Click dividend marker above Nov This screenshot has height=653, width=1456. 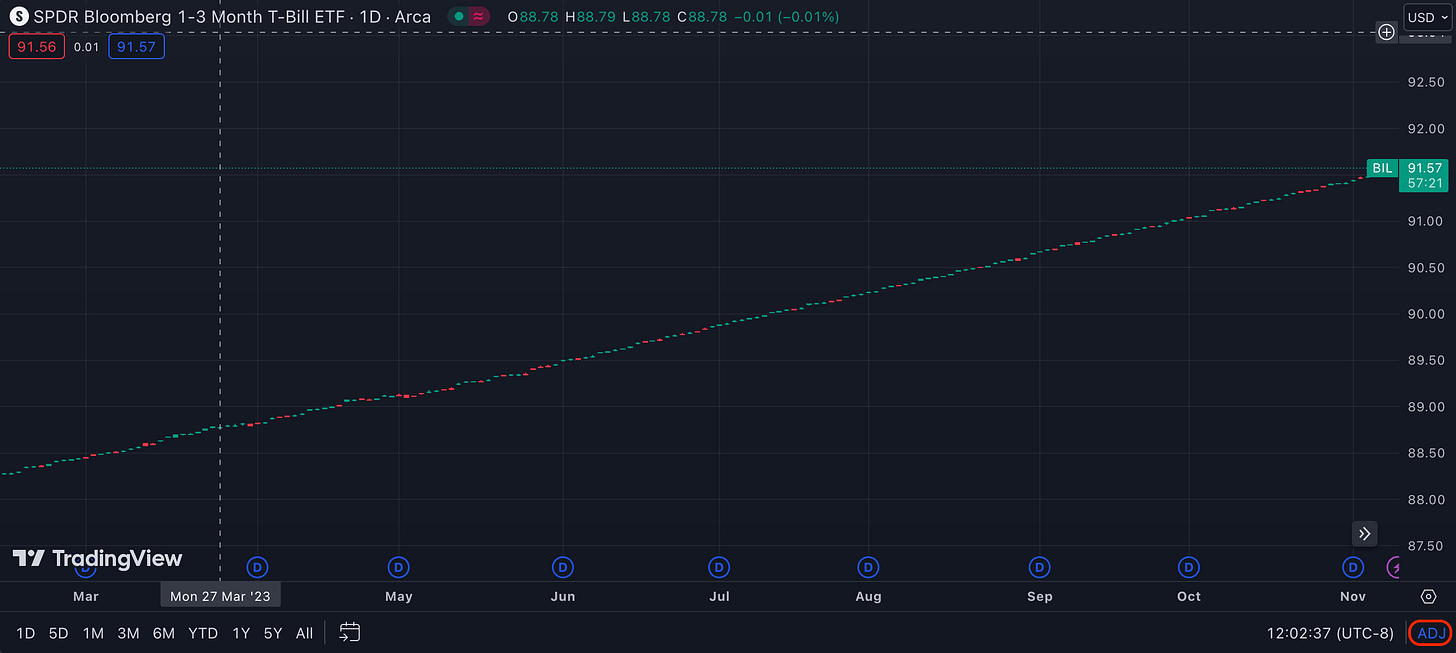pyautogui.click(x=1353, y=568)
